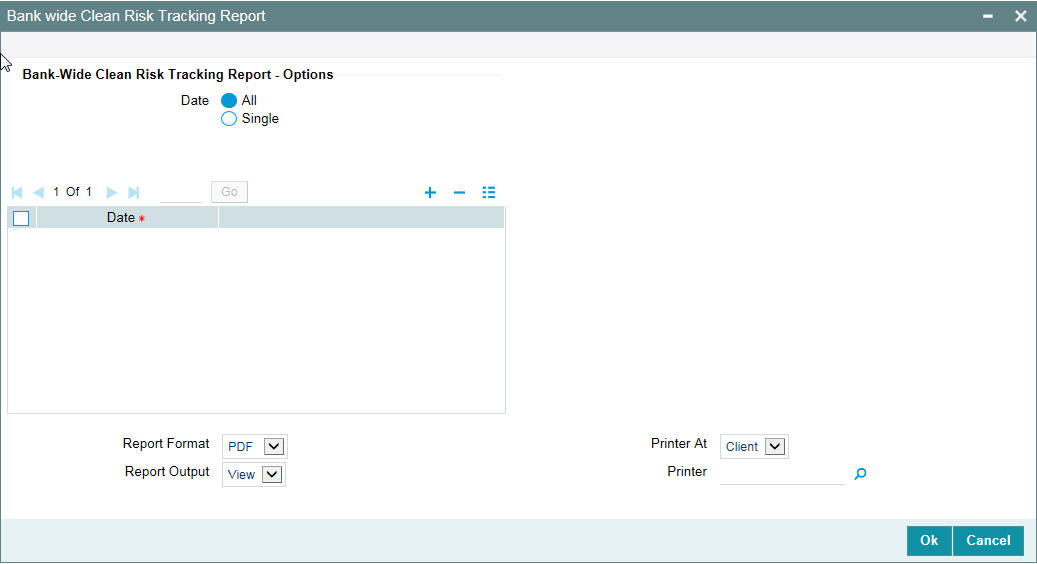Go to next page of date grid

(x=112, y=192)
